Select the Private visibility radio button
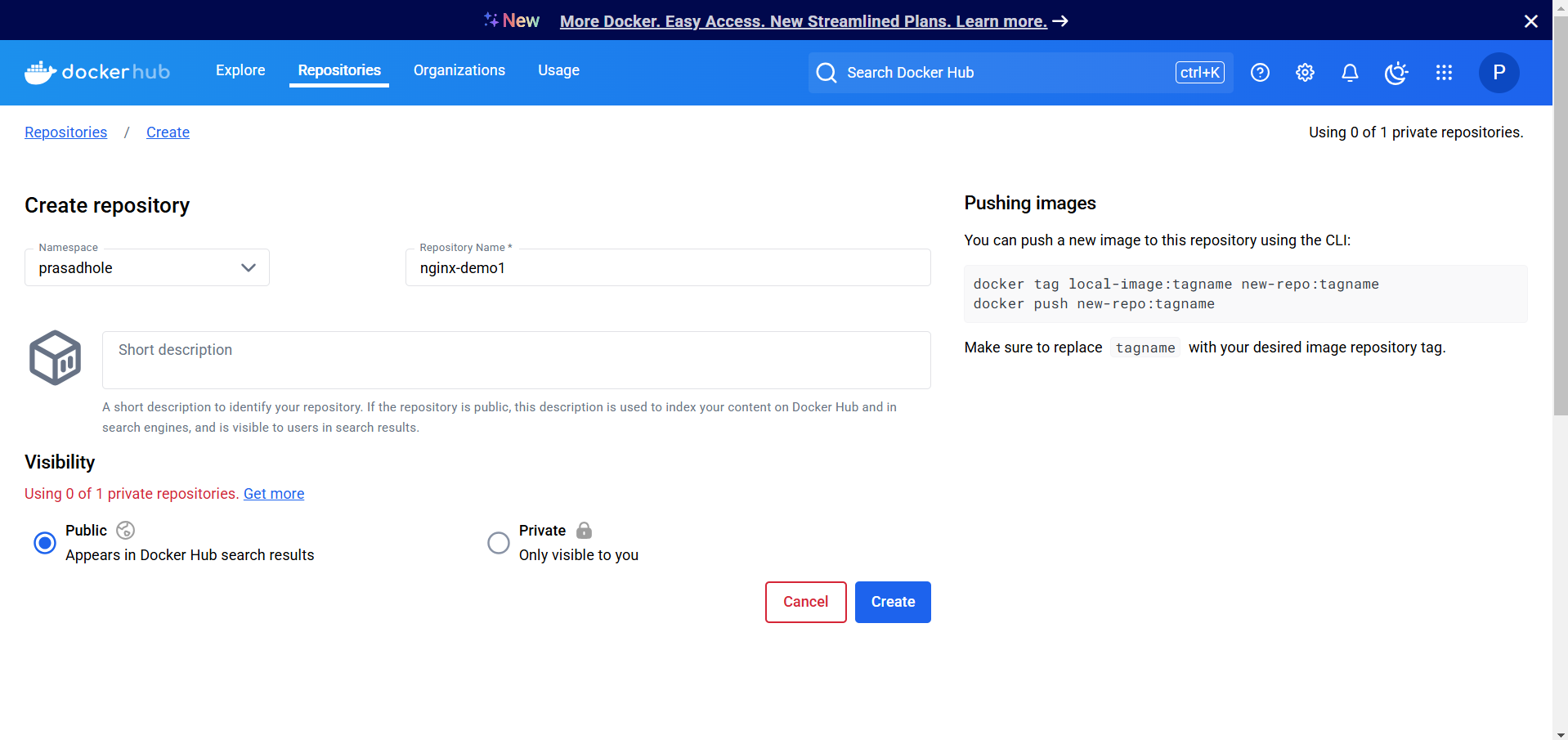The image size is (1568, 740). point(498,543)
